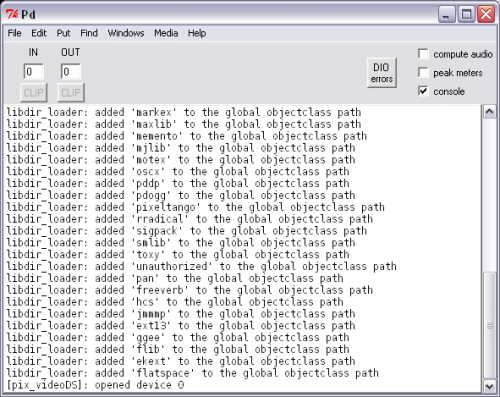Click the console line mentioning 'maxlib'
The image size is (500, 397).
click(184, 124)
